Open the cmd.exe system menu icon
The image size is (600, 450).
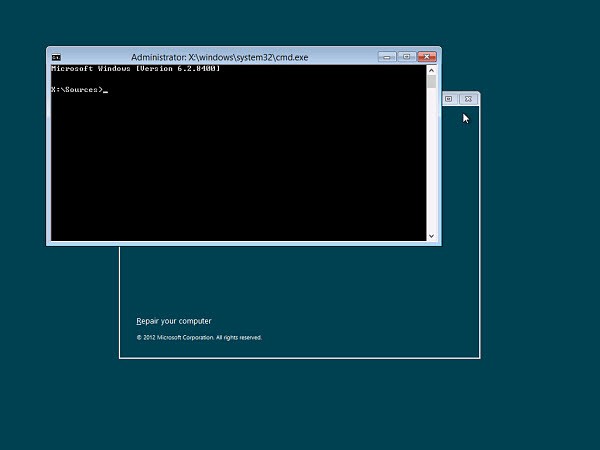[56, 57]
